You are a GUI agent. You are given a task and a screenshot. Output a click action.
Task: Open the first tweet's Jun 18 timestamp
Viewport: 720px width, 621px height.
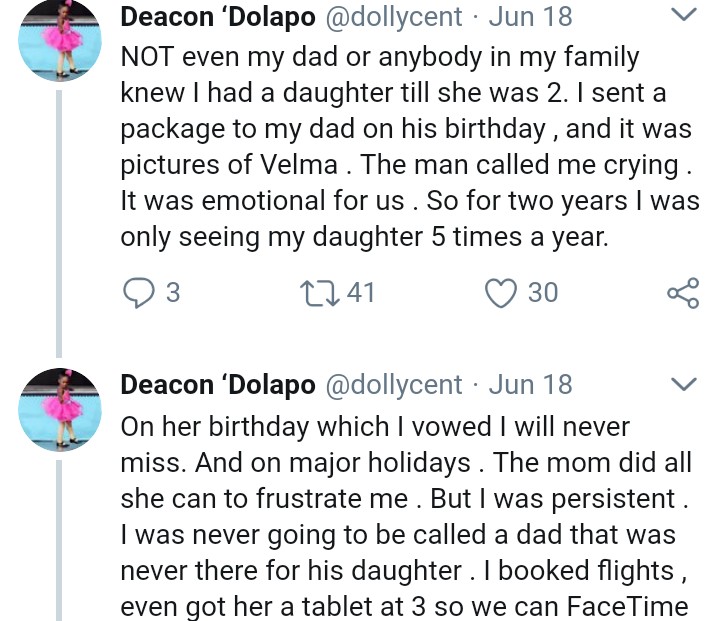(532, 16)
